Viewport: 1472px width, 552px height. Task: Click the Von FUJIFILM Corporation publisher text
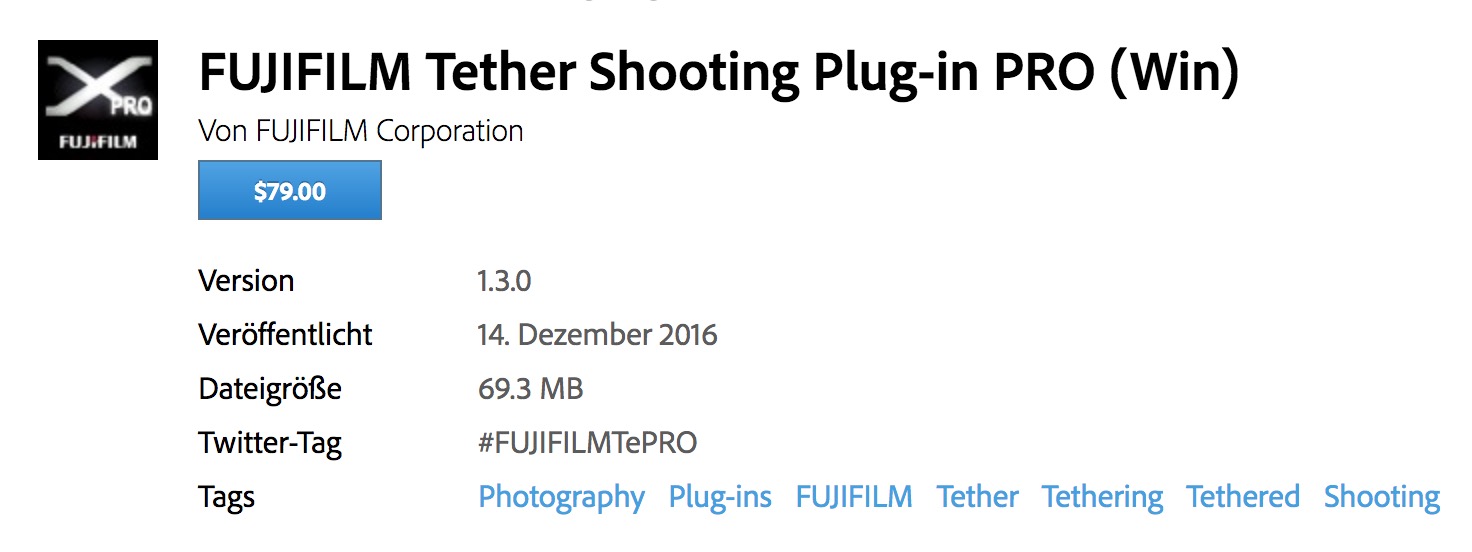coord(361,131)
